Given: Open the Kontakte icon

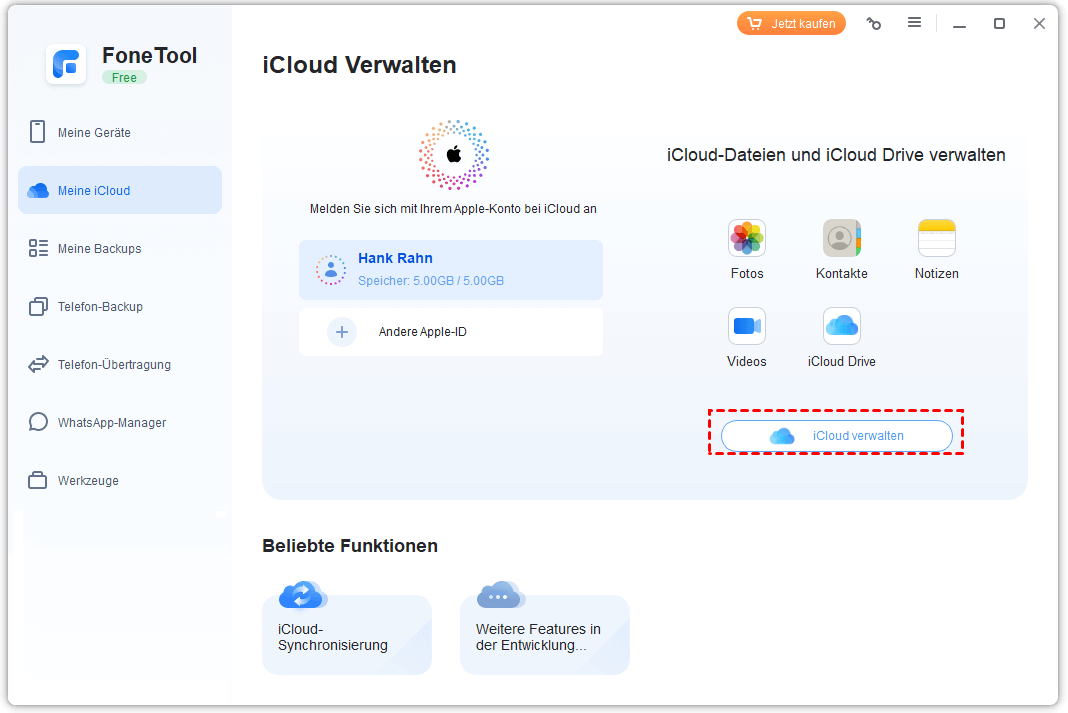Looking at the screenshot, I should click(842, 239).
